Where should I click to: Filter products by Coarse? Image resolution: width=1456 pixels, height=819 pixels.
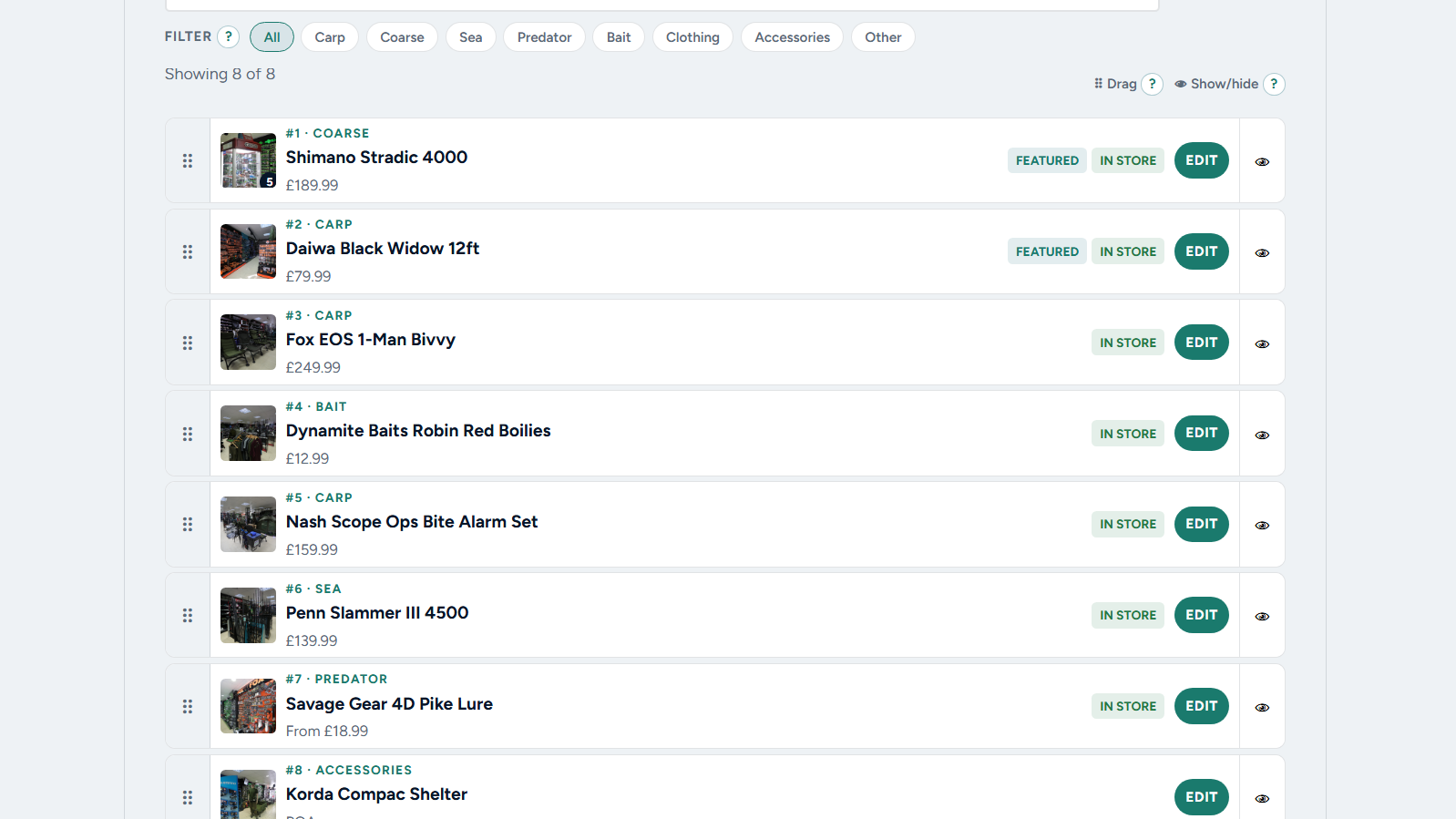[x=402, y=37]
